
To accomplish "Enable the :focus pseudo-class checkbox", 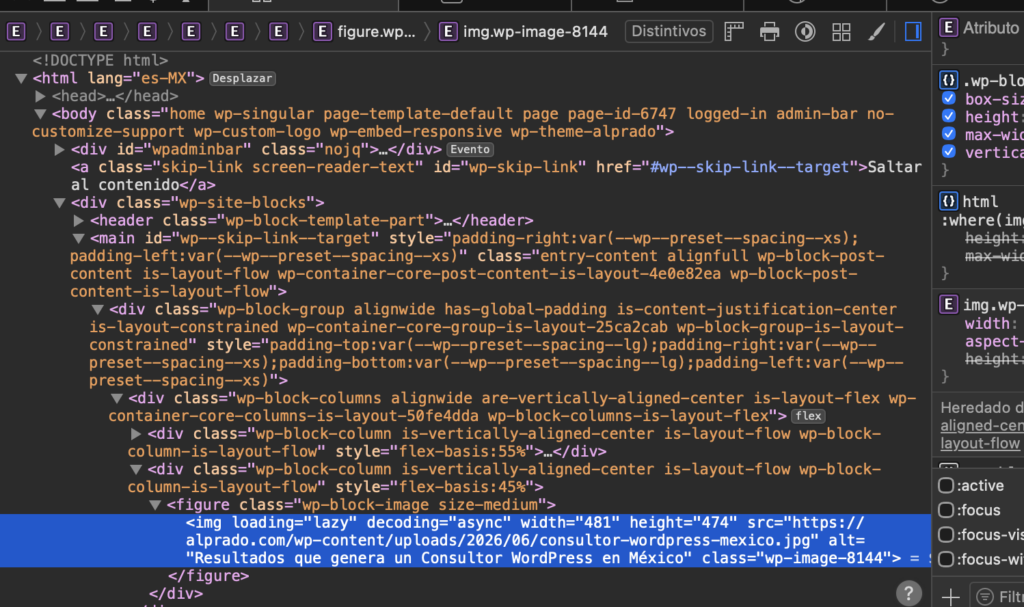I will (946, 510).
